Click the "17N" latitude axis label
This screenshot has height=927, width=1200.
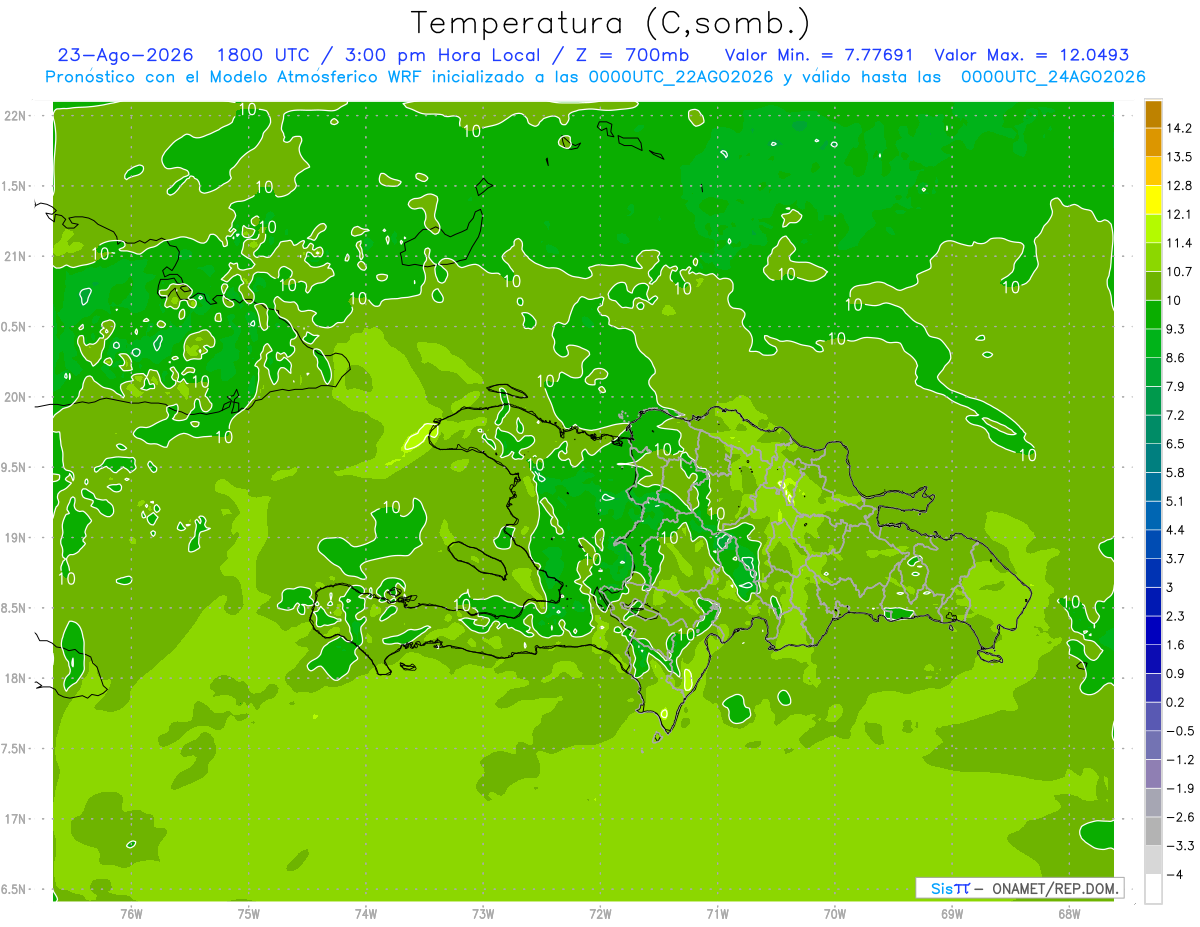pos(15,819)
